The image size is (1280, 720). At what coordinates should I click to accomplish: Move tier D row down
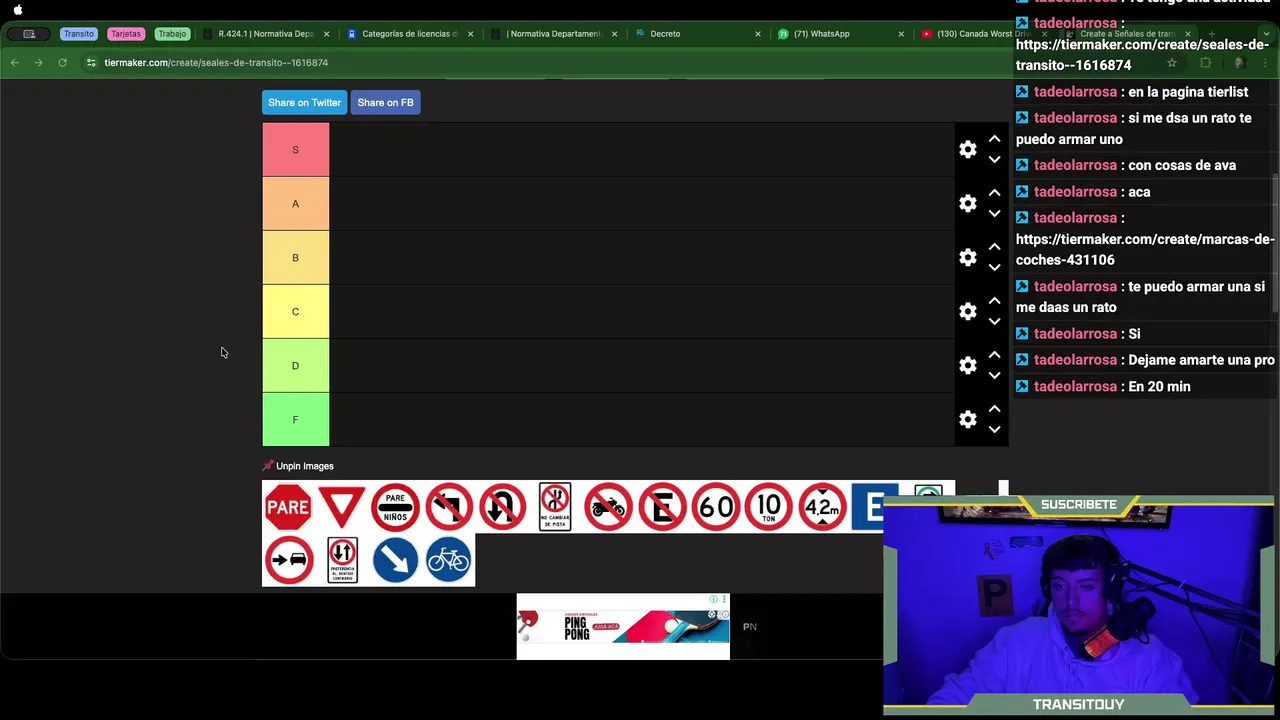click(994, 376)
